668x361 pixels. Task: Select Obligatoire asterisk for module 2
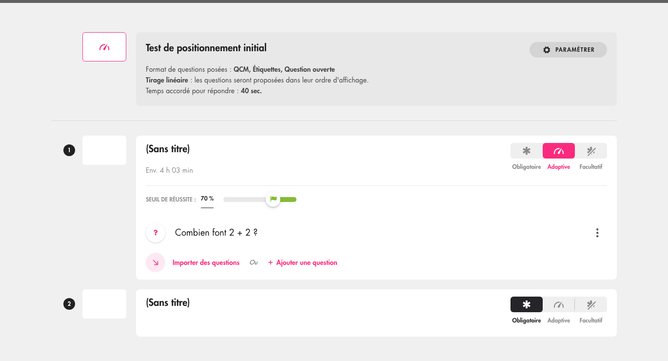pos(527,305)
